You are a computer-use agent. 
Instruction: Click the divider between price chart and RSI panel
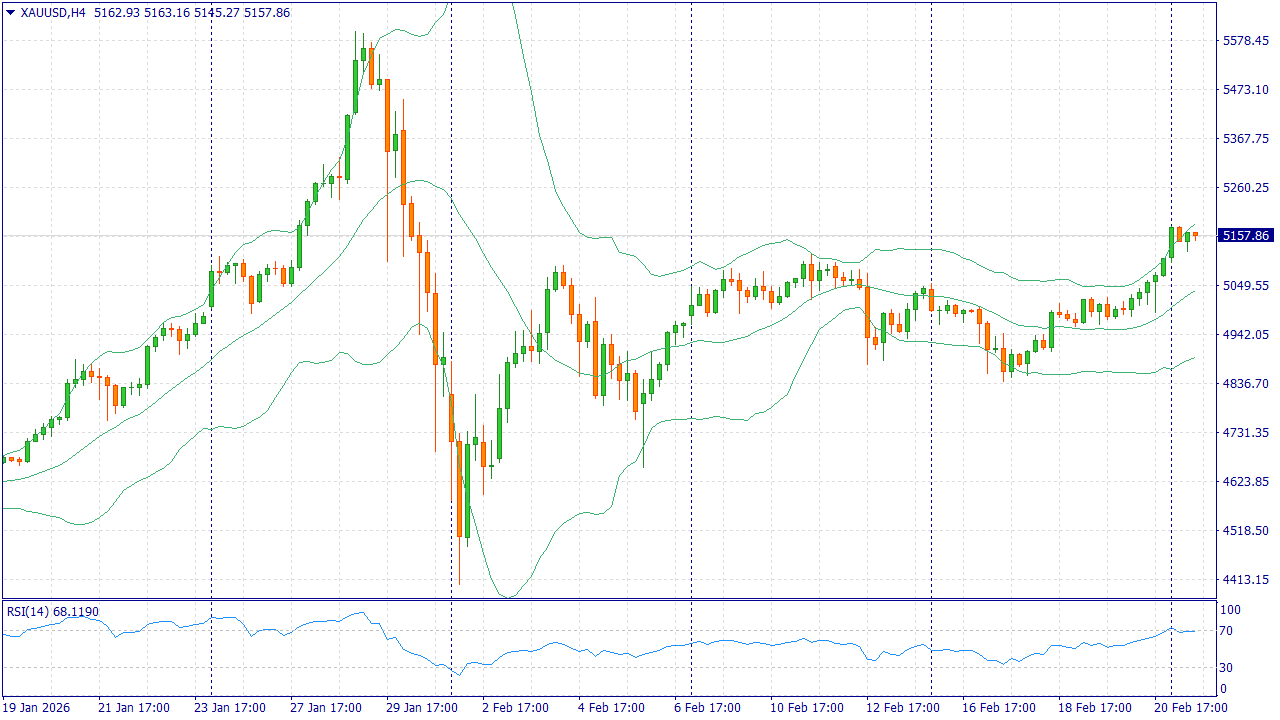click(x=608, y=600)
